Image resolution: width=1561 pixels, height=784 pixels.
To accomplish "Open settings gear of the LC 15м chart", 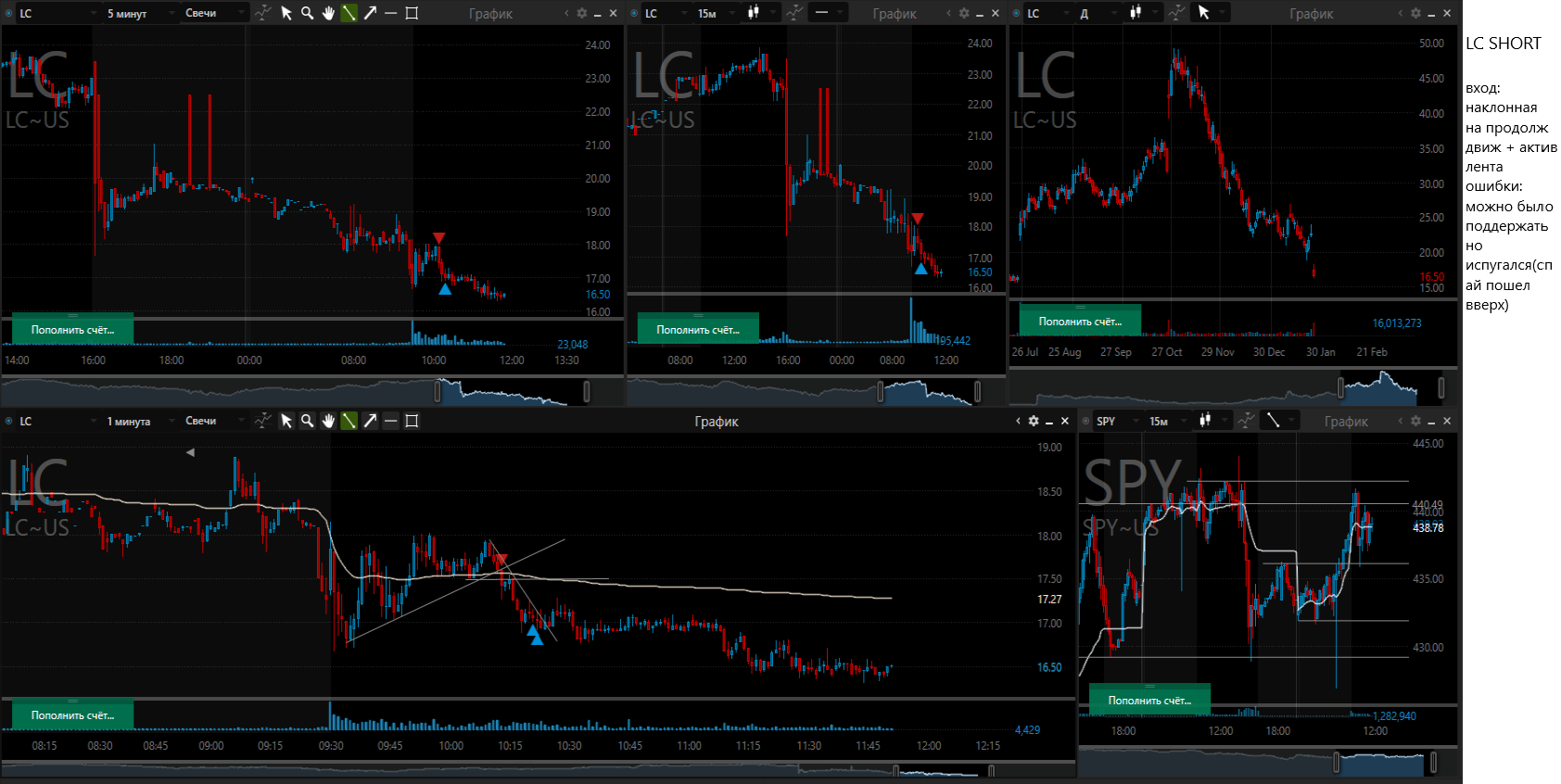I will click(964, 13).
